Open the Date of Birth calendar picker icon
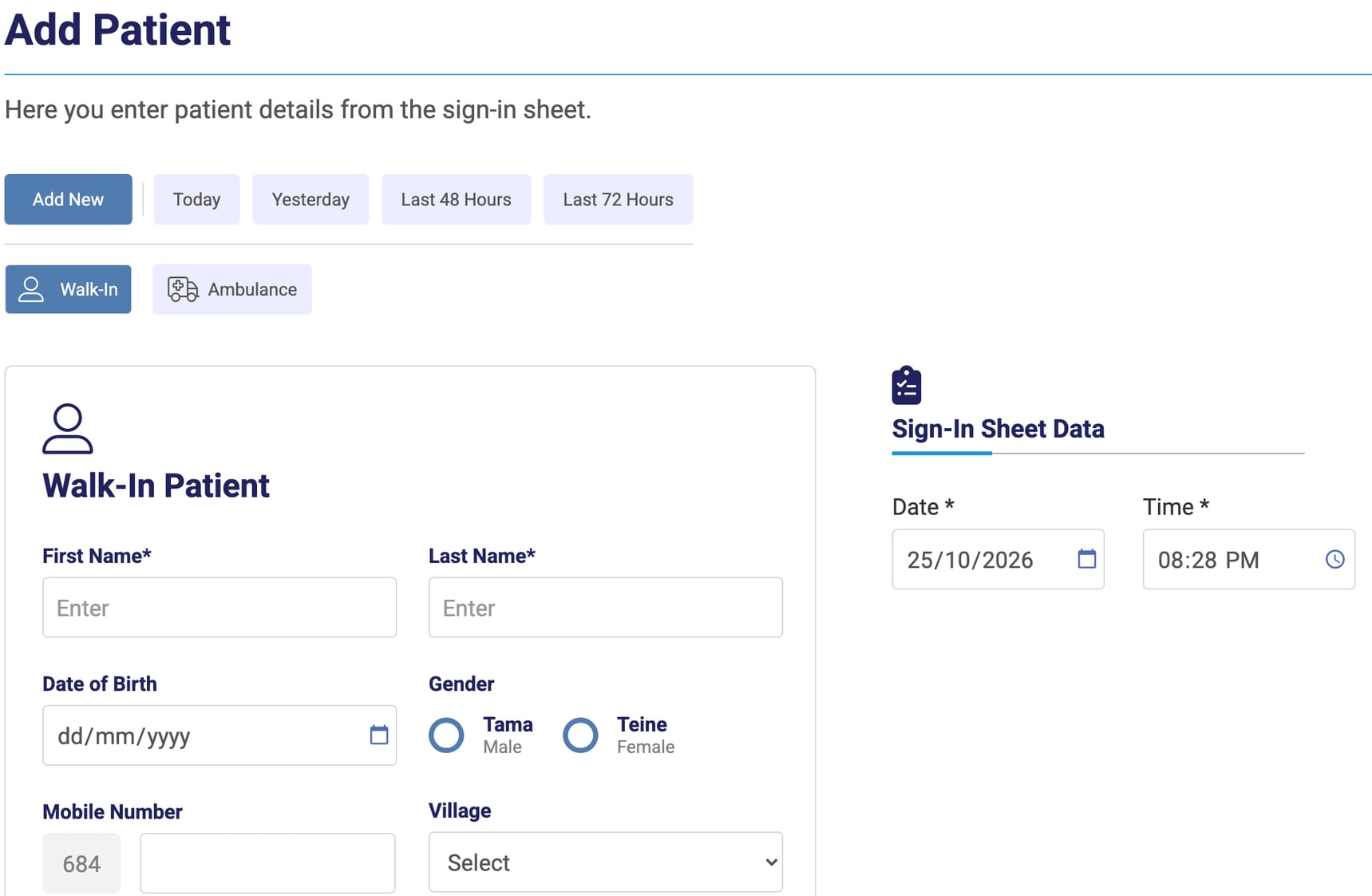This screenshot has height=896, width=1372. [379, 735]
